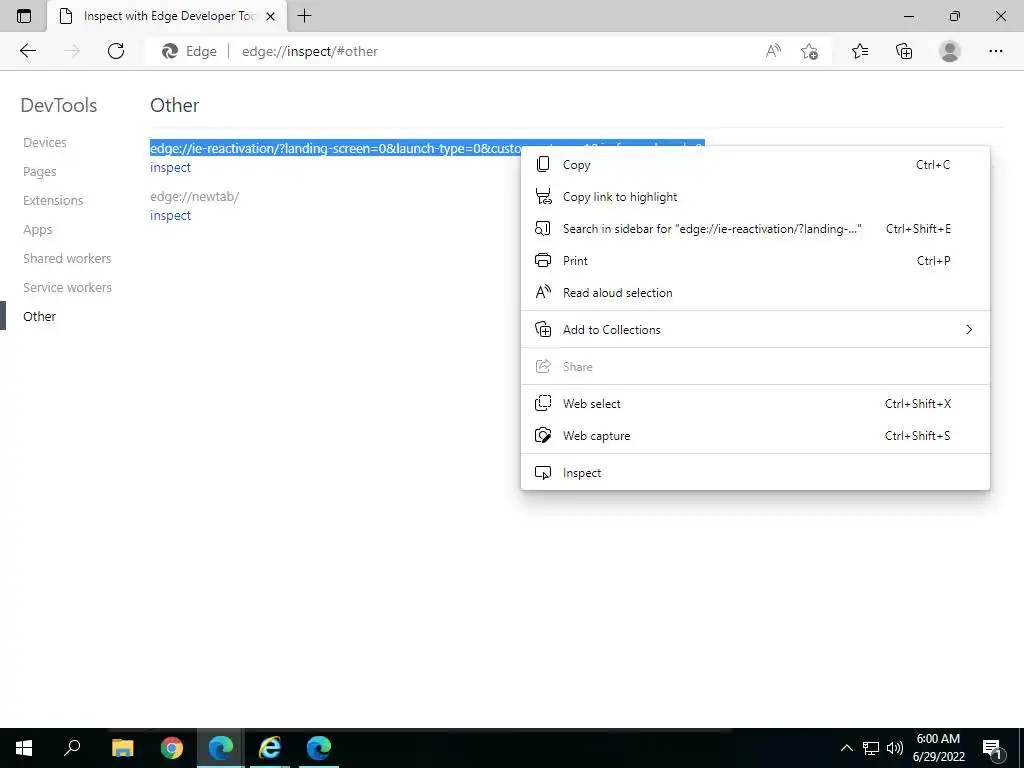
Task: Select Other in DevTools sidebar
Action: 39,316
